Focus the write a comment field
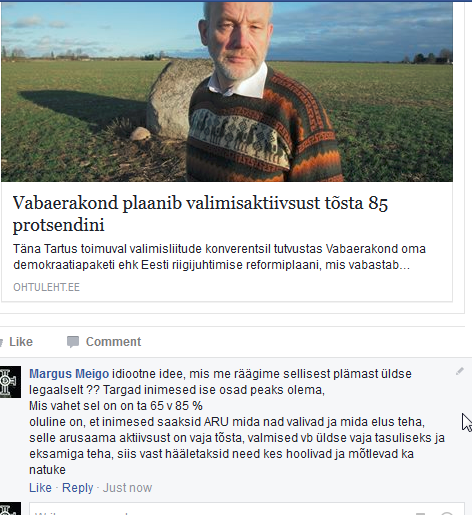 click(247, 509)
